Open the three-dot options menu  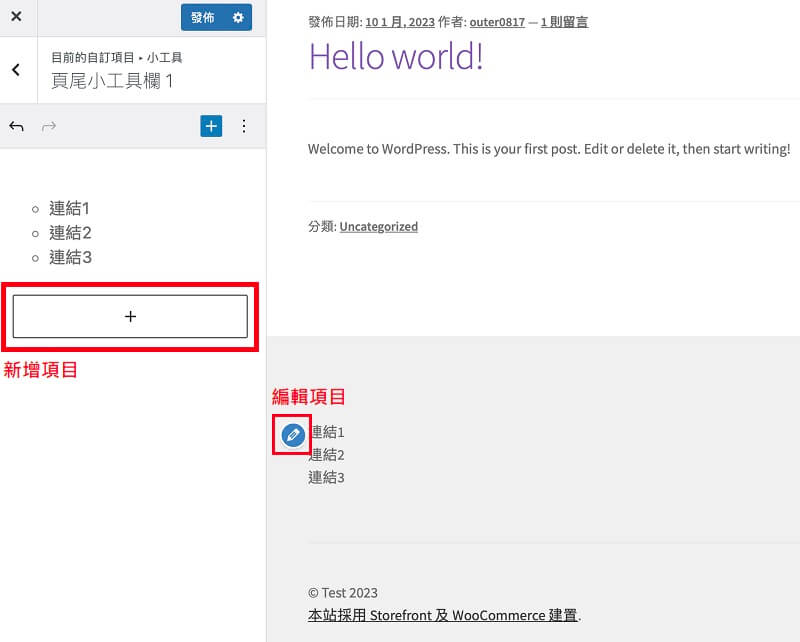pyautogui.click(x=244, y=126)
